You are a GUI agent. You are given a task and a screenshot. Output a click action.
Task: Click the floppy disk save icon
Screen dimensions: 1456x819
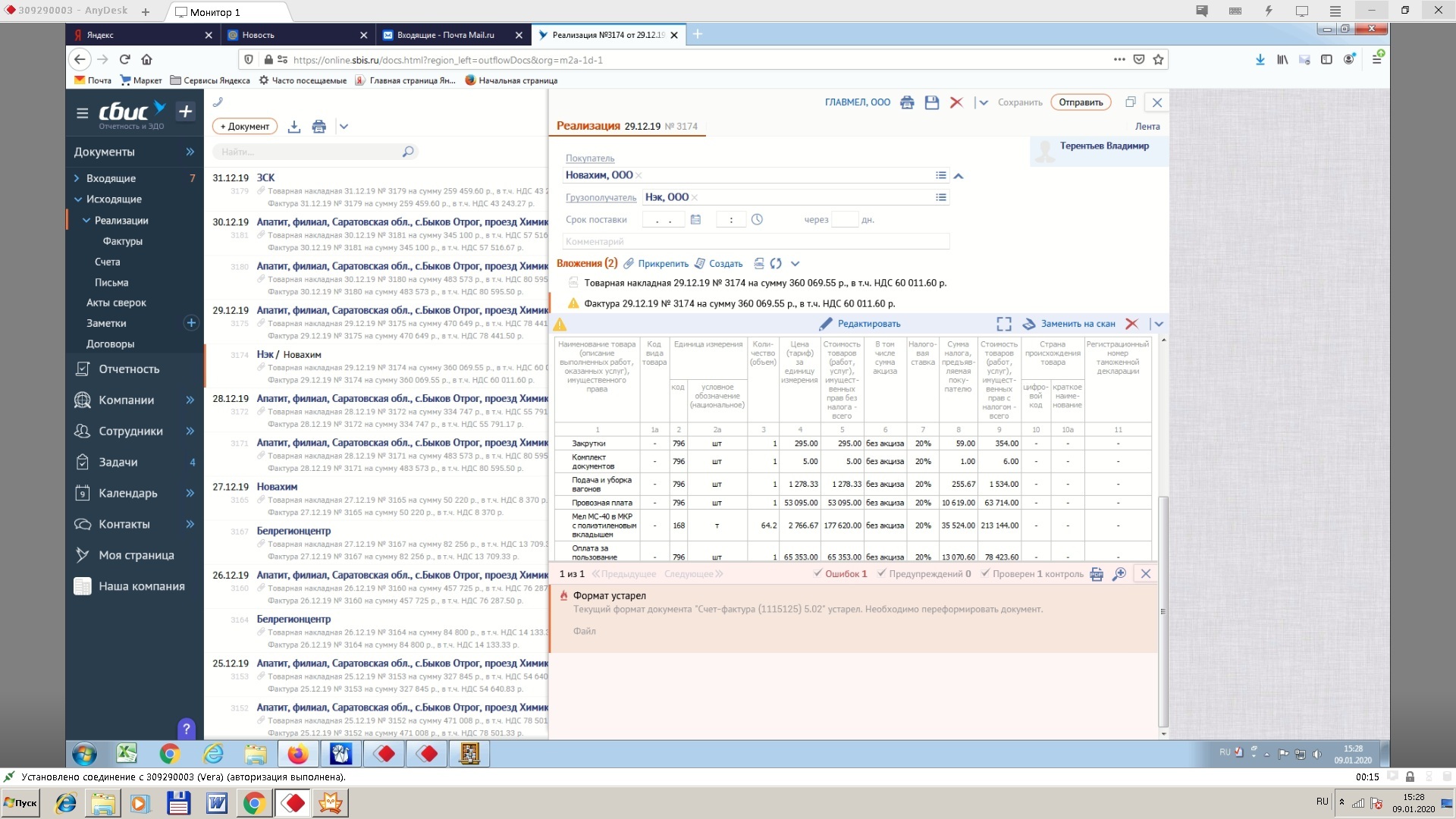pyautogui.click(x=932, y=102)
